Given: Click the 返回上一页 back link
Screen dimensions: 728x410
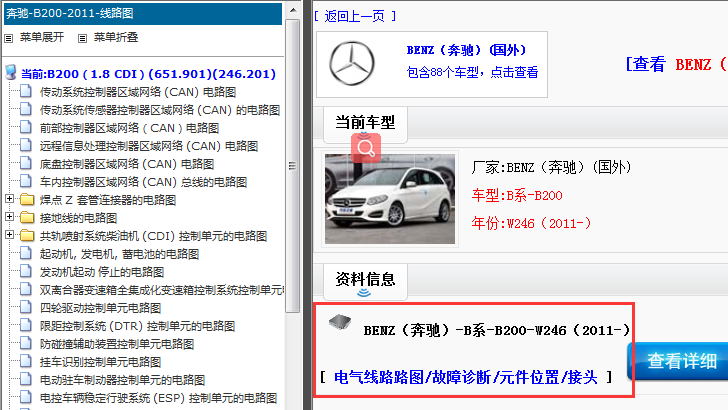Looking at the screenshot, I should click(x=355, y=17).
